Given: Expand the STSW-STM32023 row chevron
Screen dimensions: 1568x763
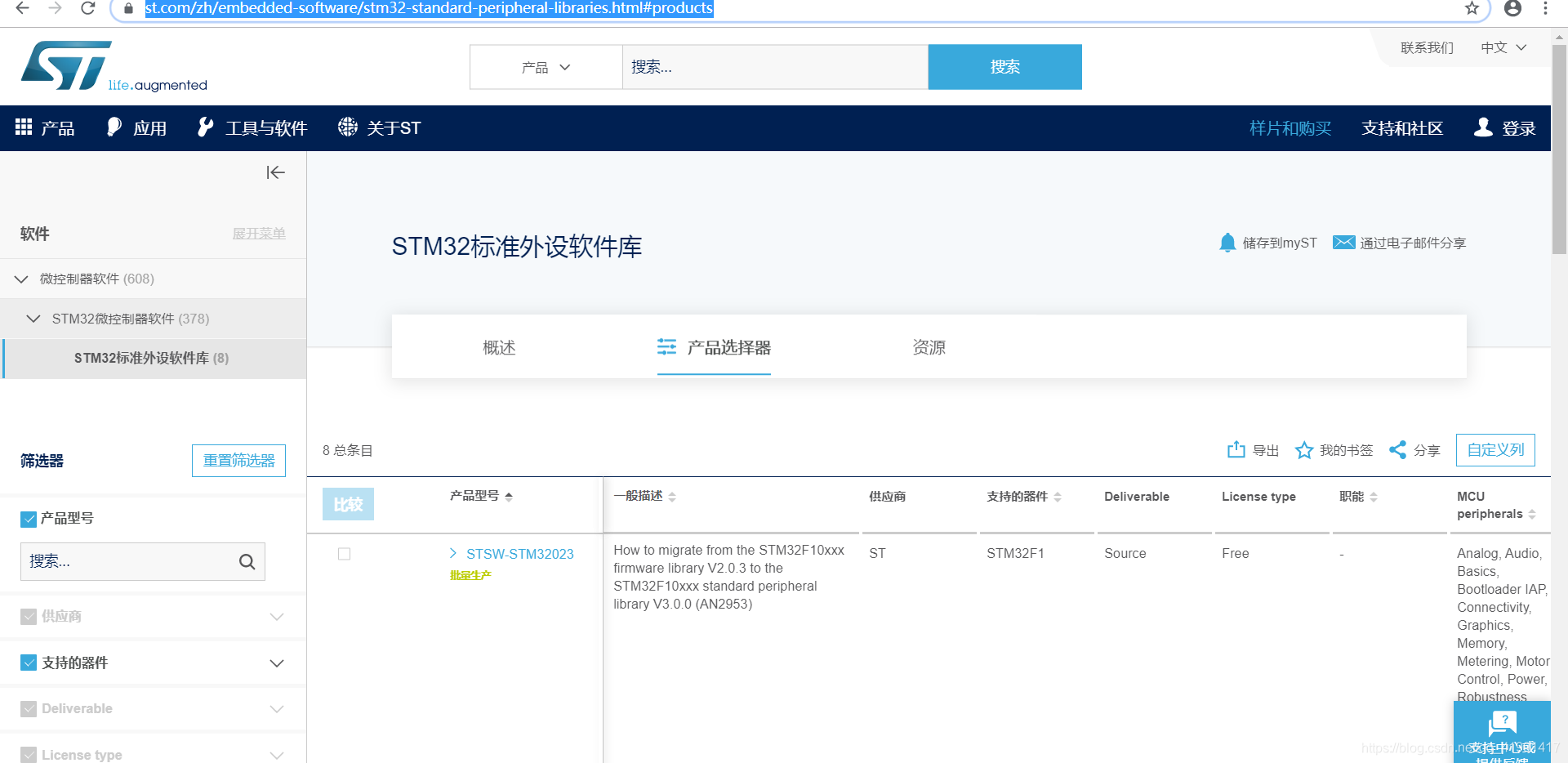Looking at the screenshot, I should [453, 553].
